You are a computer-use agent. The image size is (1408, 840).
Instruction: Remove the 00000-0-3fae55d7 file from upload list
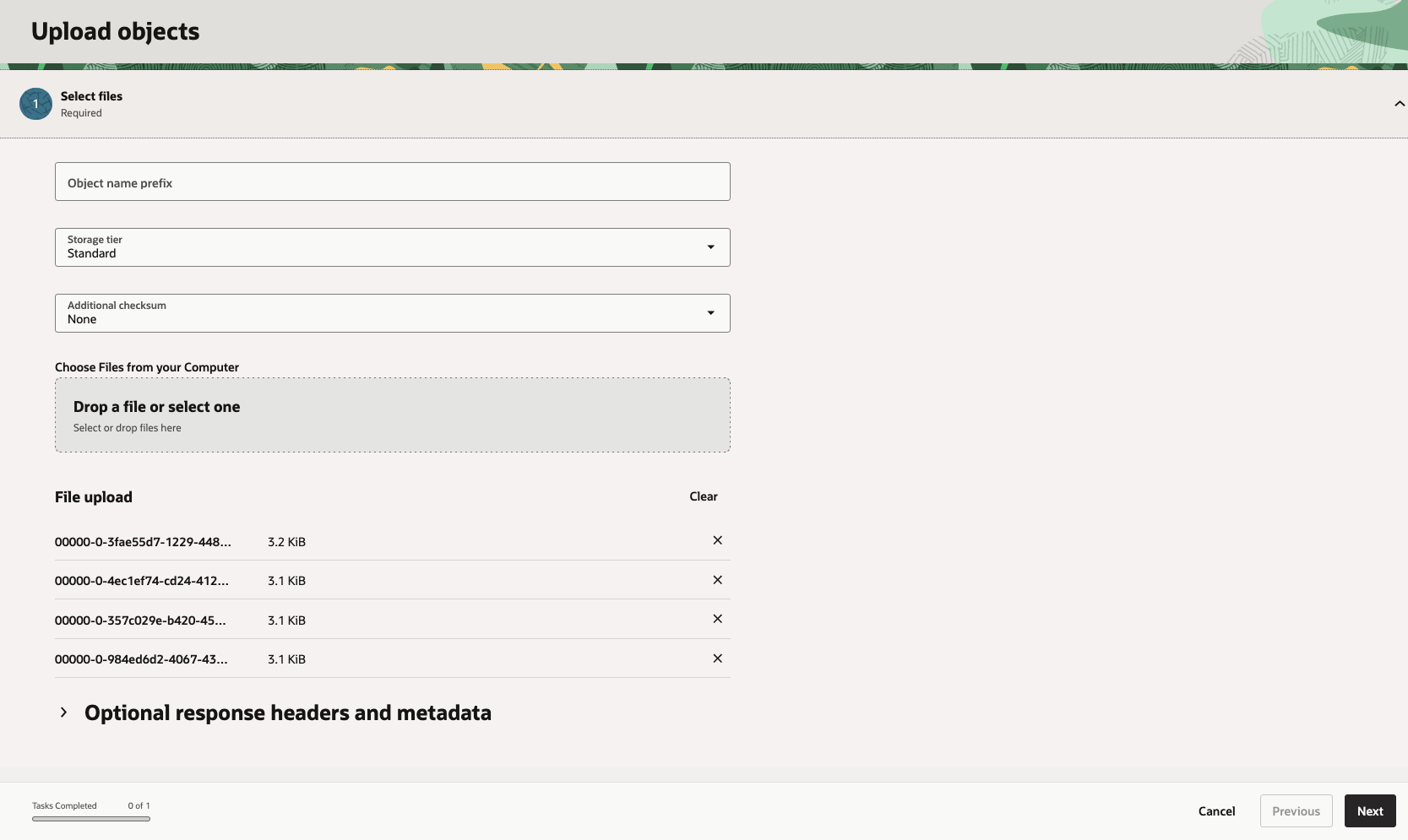coord(717,540)
